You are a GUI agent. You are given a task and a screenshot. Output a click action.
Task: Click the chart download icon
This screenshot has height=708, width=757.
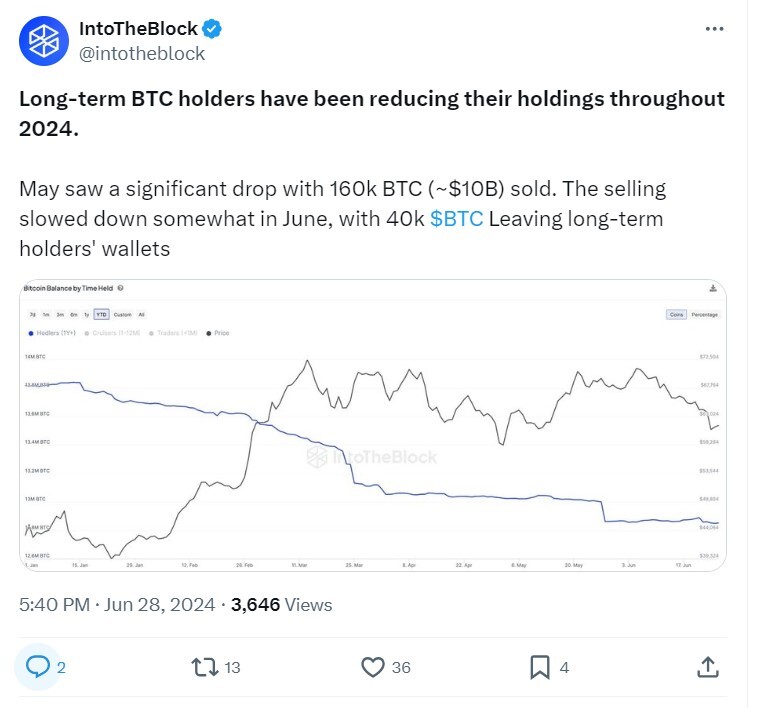tap(713, 289)
